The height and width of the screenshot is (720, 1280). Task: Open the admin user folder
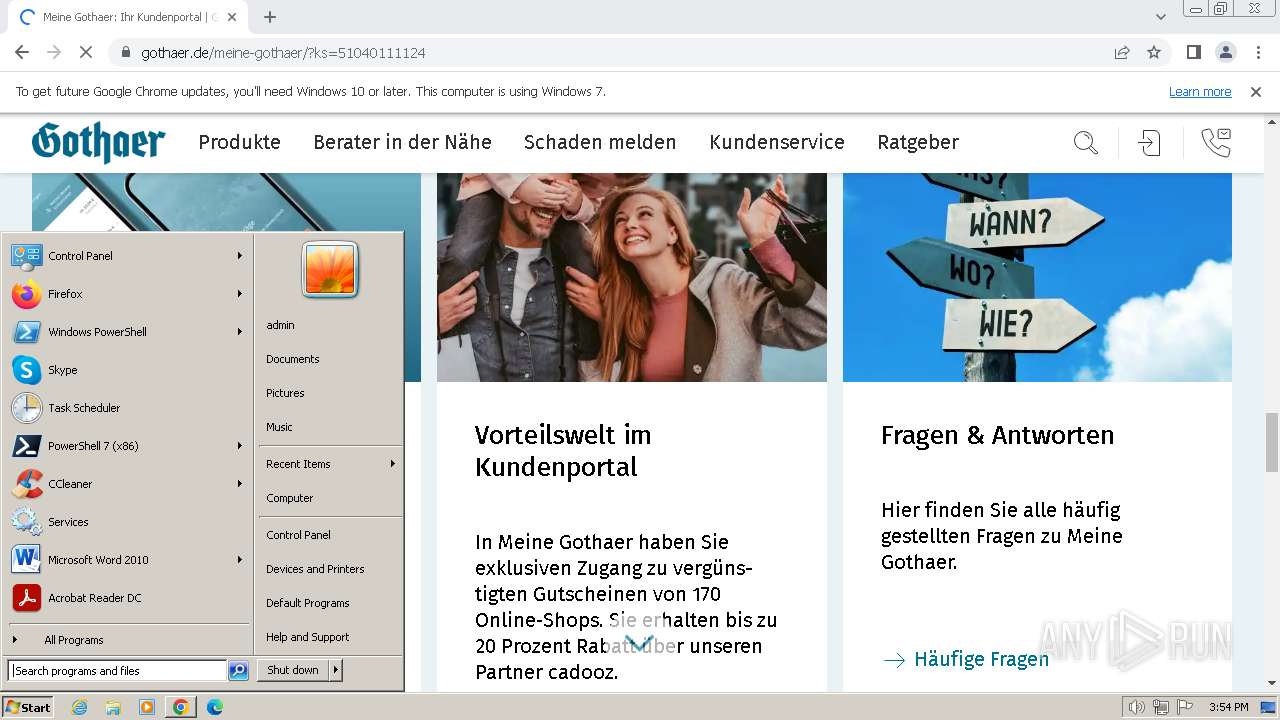281,325
